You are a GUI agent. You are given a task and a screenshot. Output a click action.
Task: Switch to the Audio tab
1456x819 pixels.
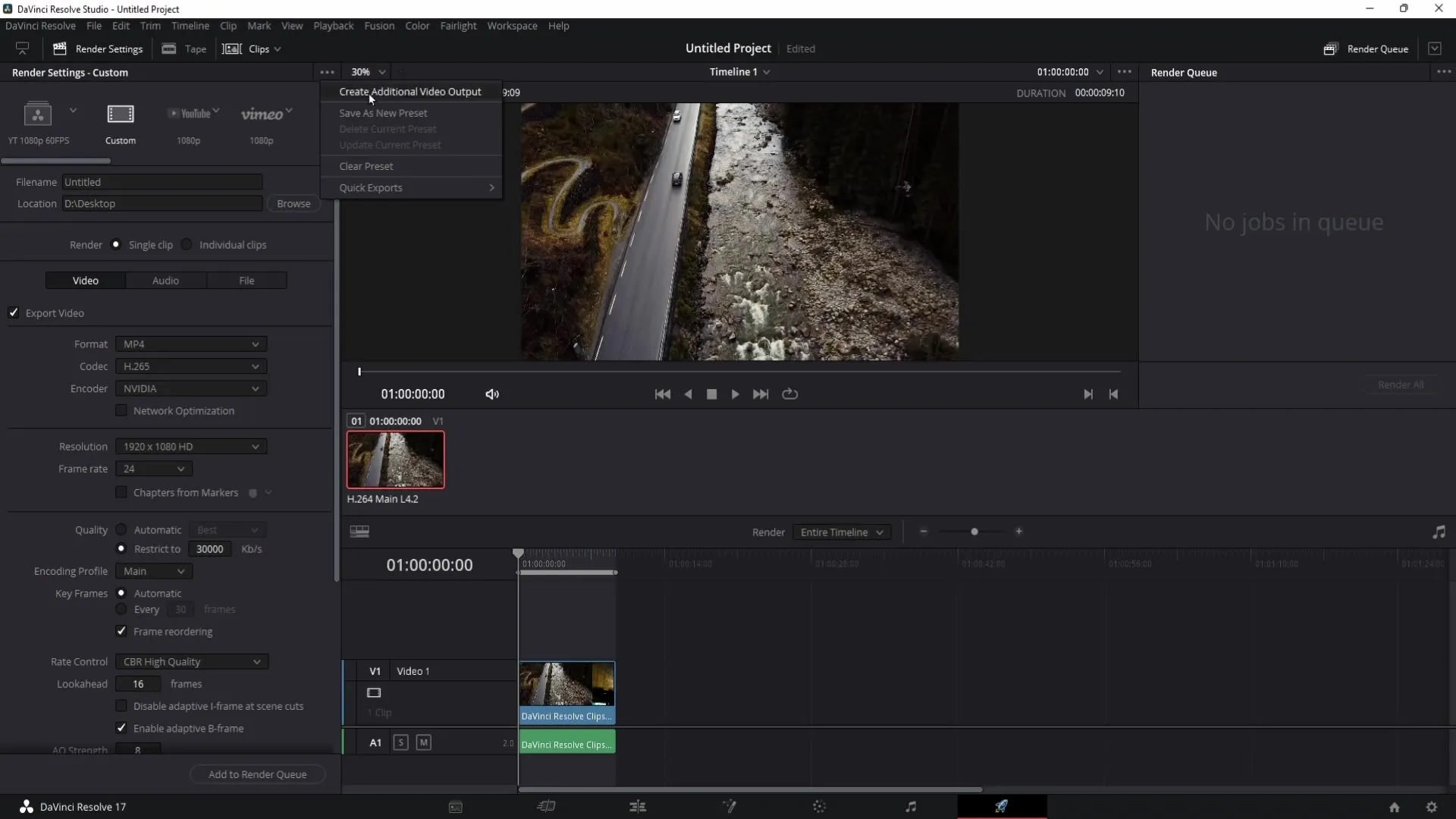(x=166, y=281)
